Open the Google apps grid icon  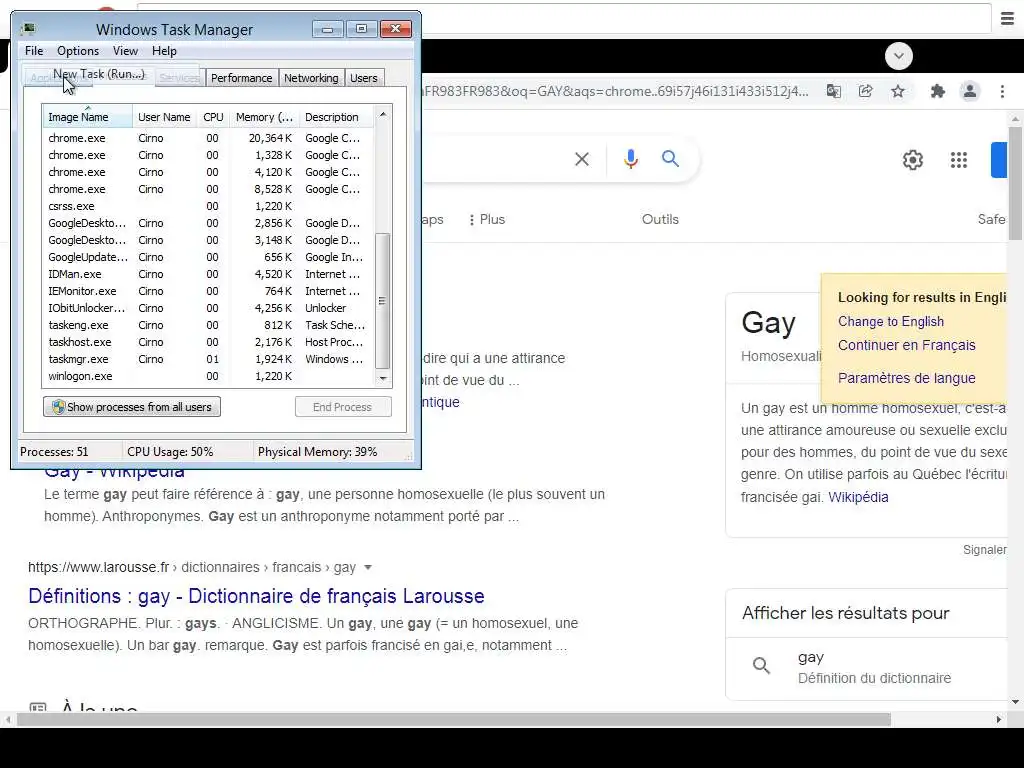pyautogui.click(x=959, y=160)
